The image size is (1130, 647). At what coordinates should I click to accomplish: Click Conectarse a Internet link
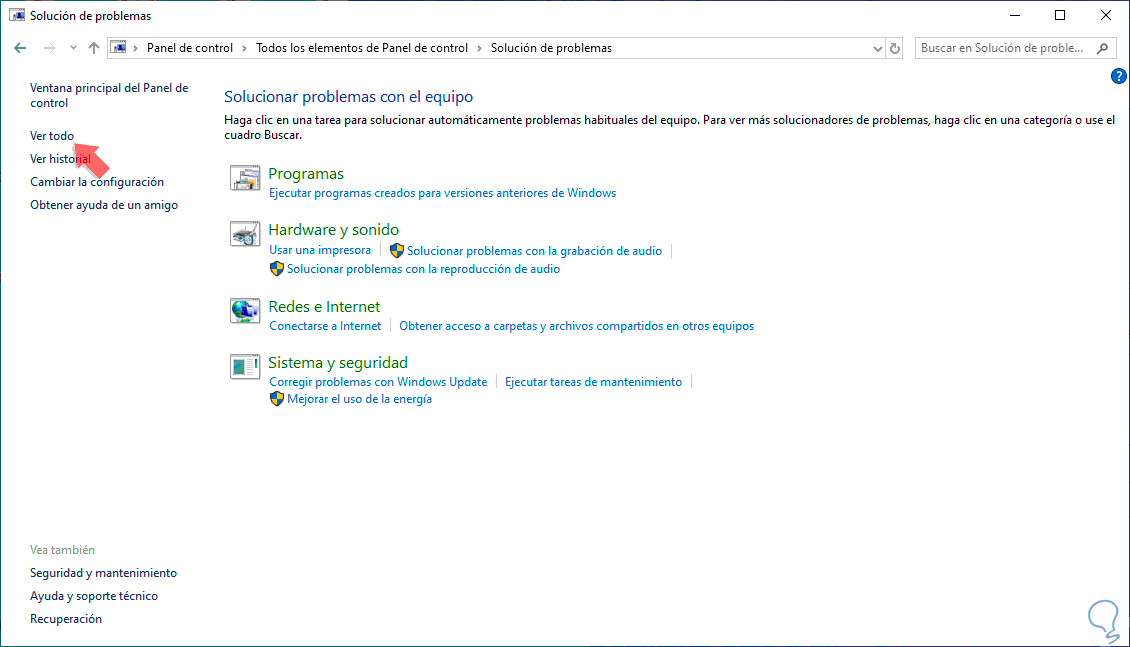[325, 326]
